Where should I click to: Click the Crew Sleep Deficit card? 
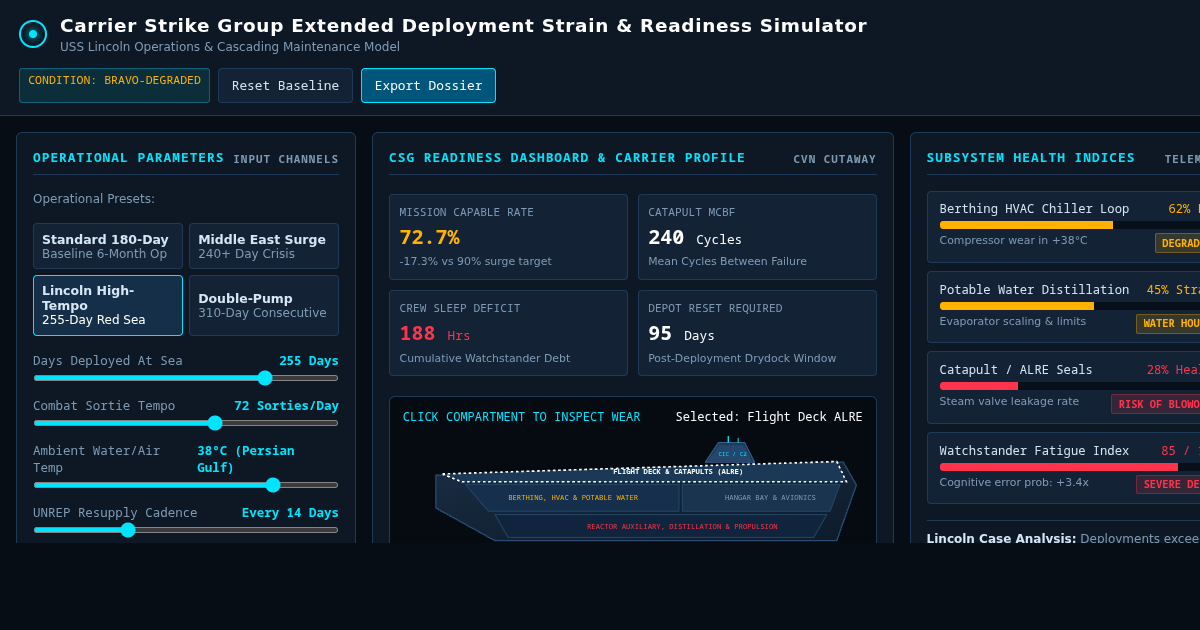coord(508,333)
